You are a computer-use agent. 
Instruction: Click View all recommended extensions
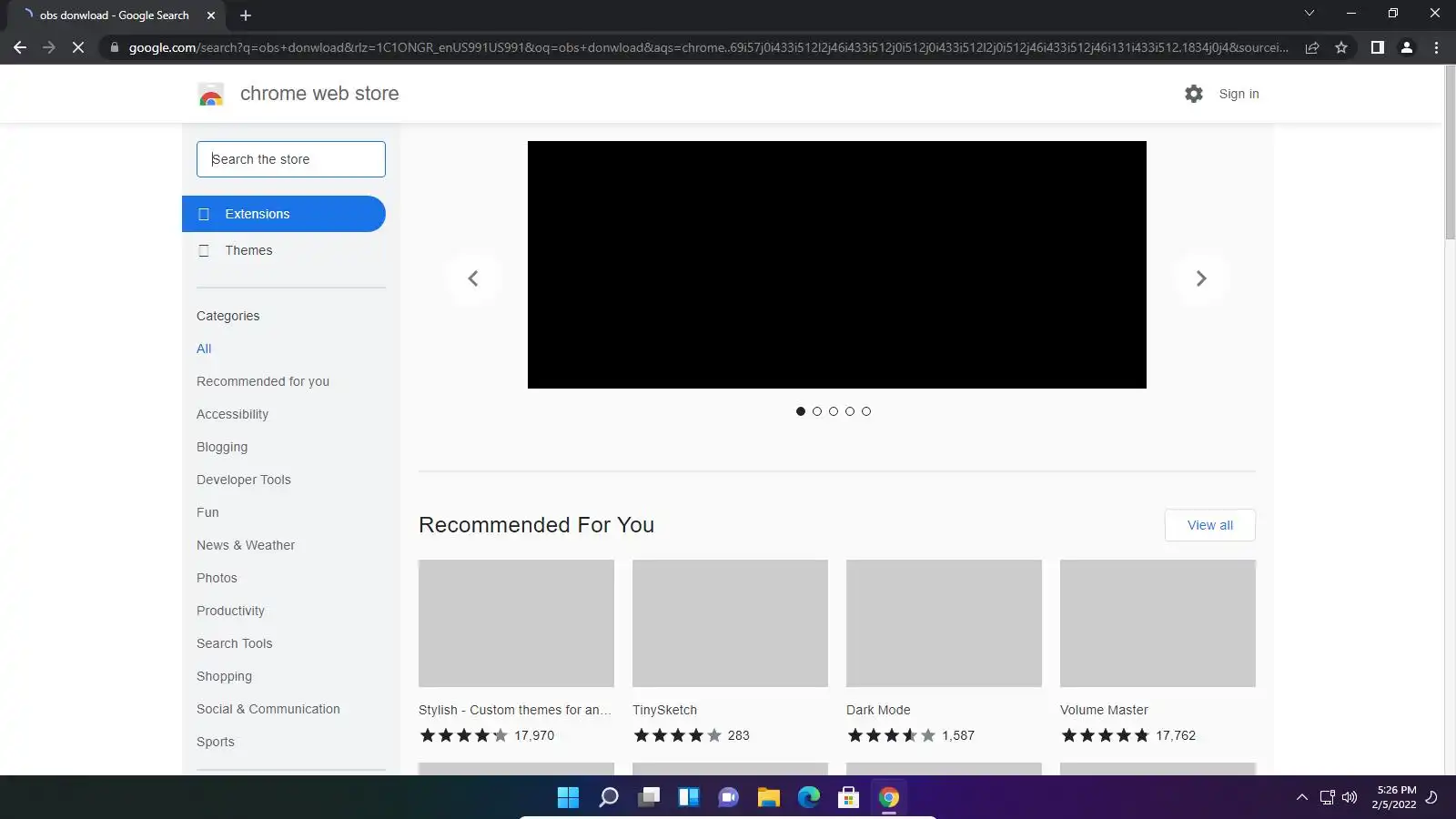(x=1210, y=525)
